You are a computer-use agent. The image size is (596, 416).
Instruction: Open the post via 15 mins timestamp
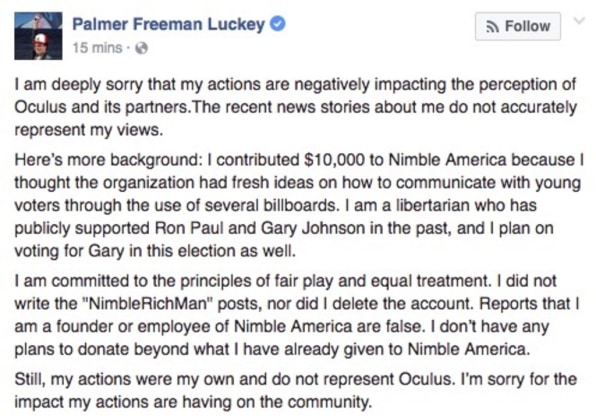pyautogui.click(x=97, y=48)
